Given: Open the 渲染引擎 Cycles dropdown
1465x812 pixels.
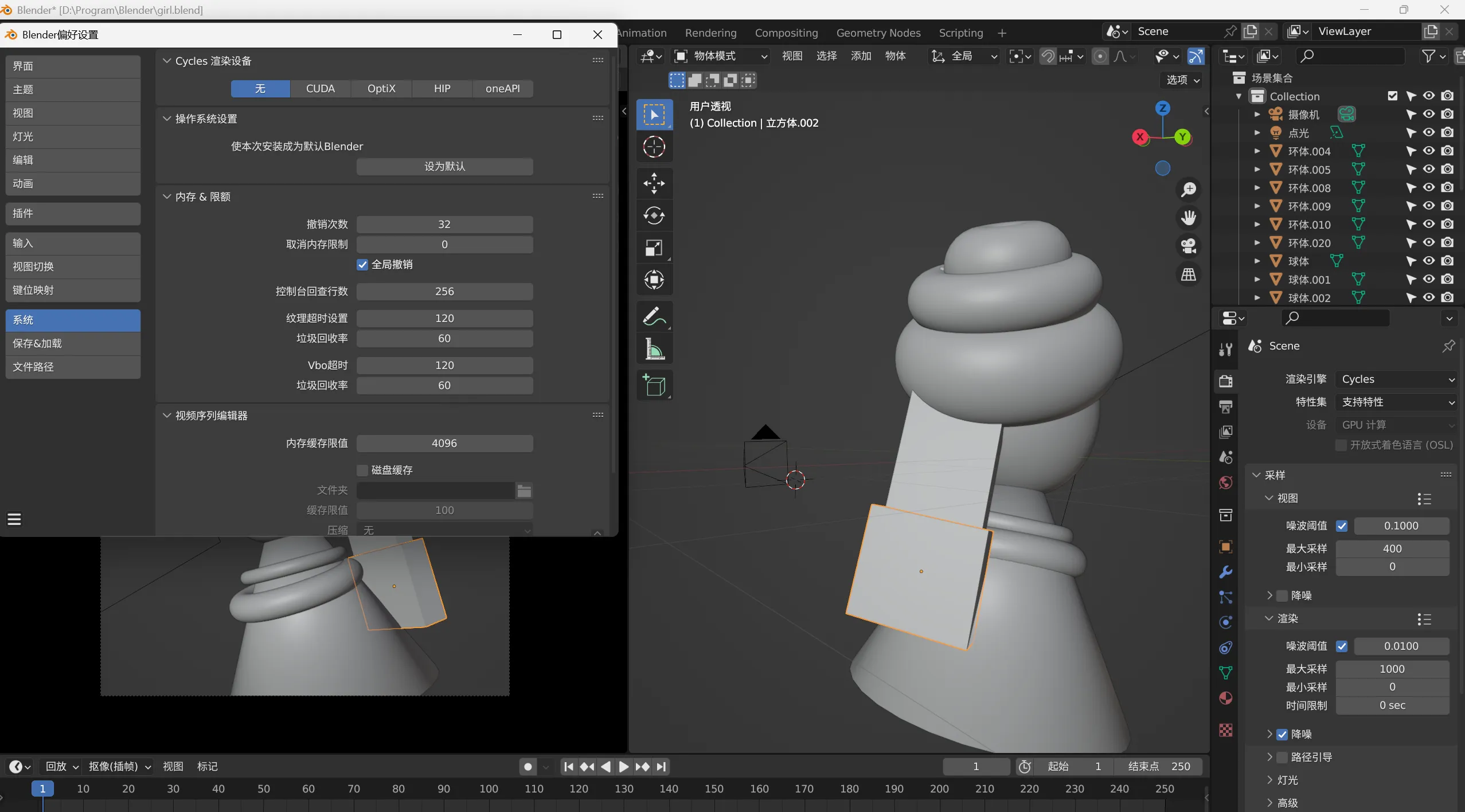Looking at the screenshot, I should [x=1396, y=379].
